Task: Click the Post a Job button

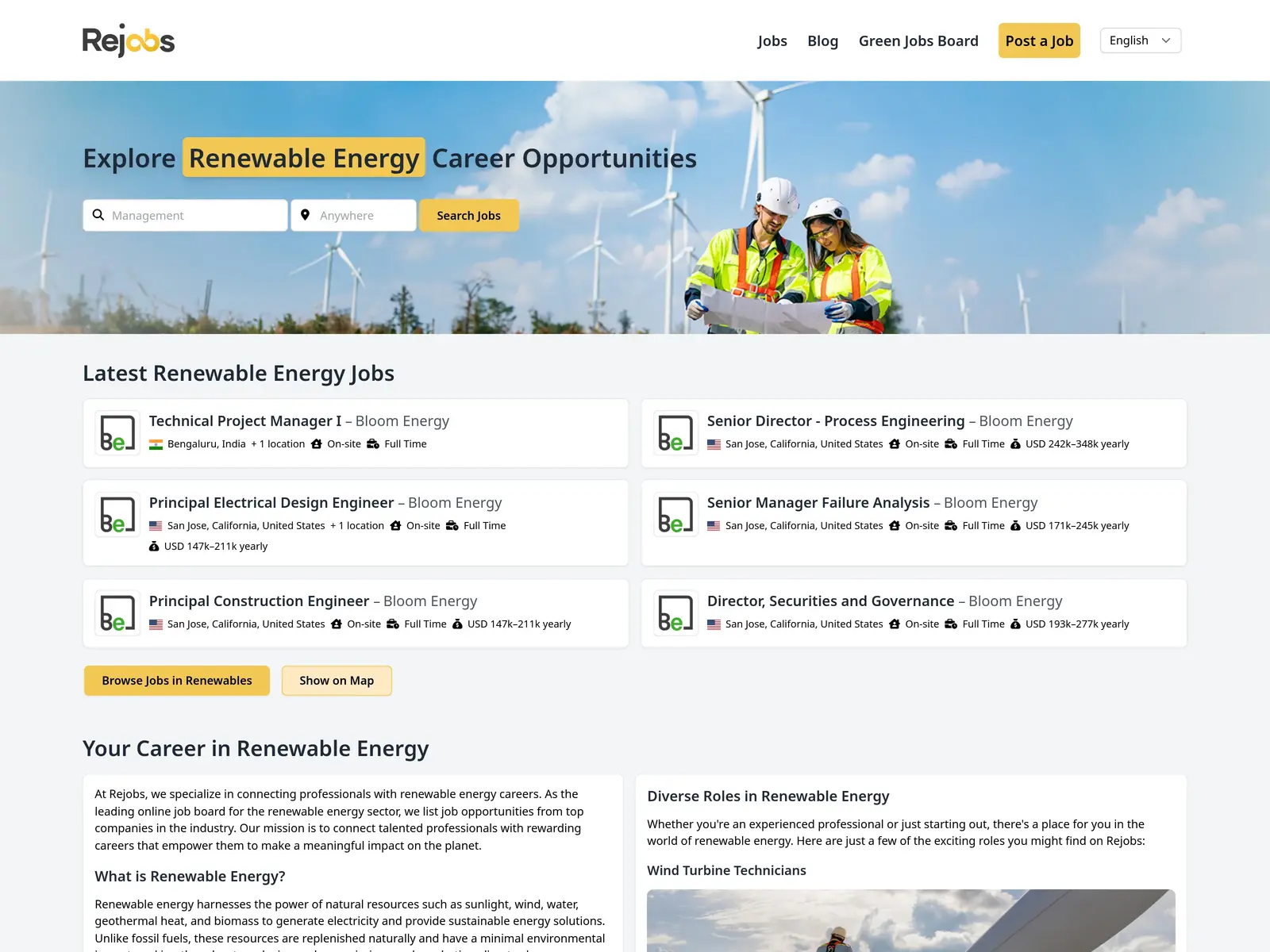Action: pos(1039,40)
